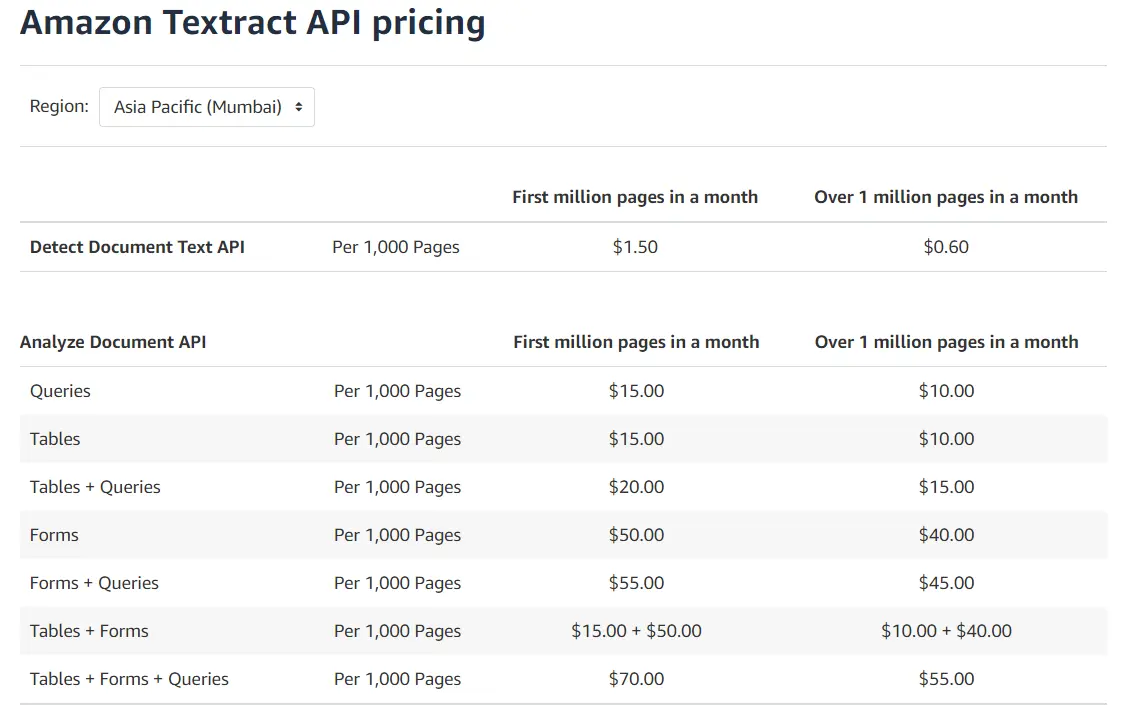Select the Tables + Forms row label
Viewport: 1137px width, 706px height.
pyautogui.click(x=89, y=631)
